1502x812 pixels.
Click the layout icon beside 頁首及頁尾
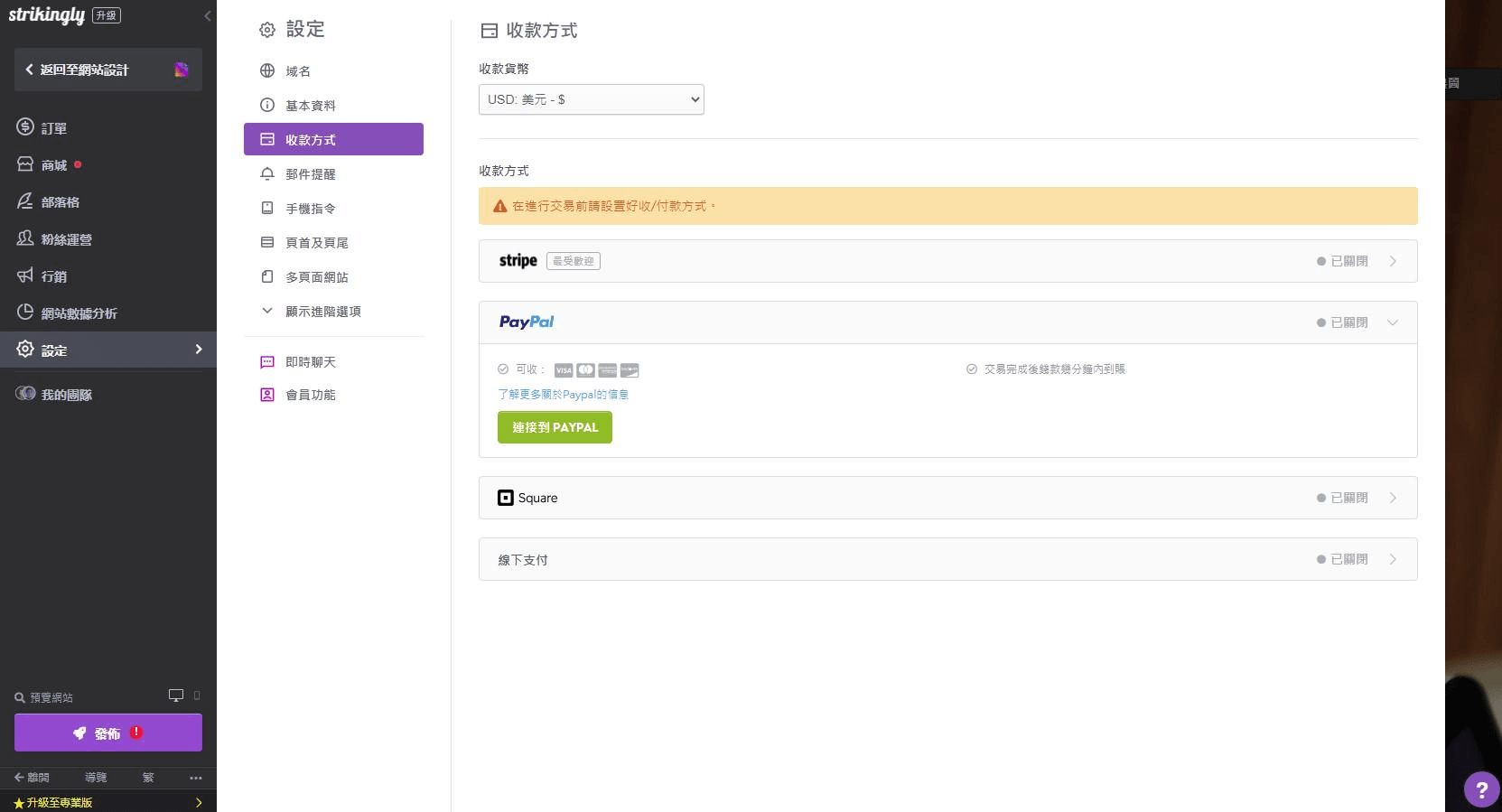point(267,242)
